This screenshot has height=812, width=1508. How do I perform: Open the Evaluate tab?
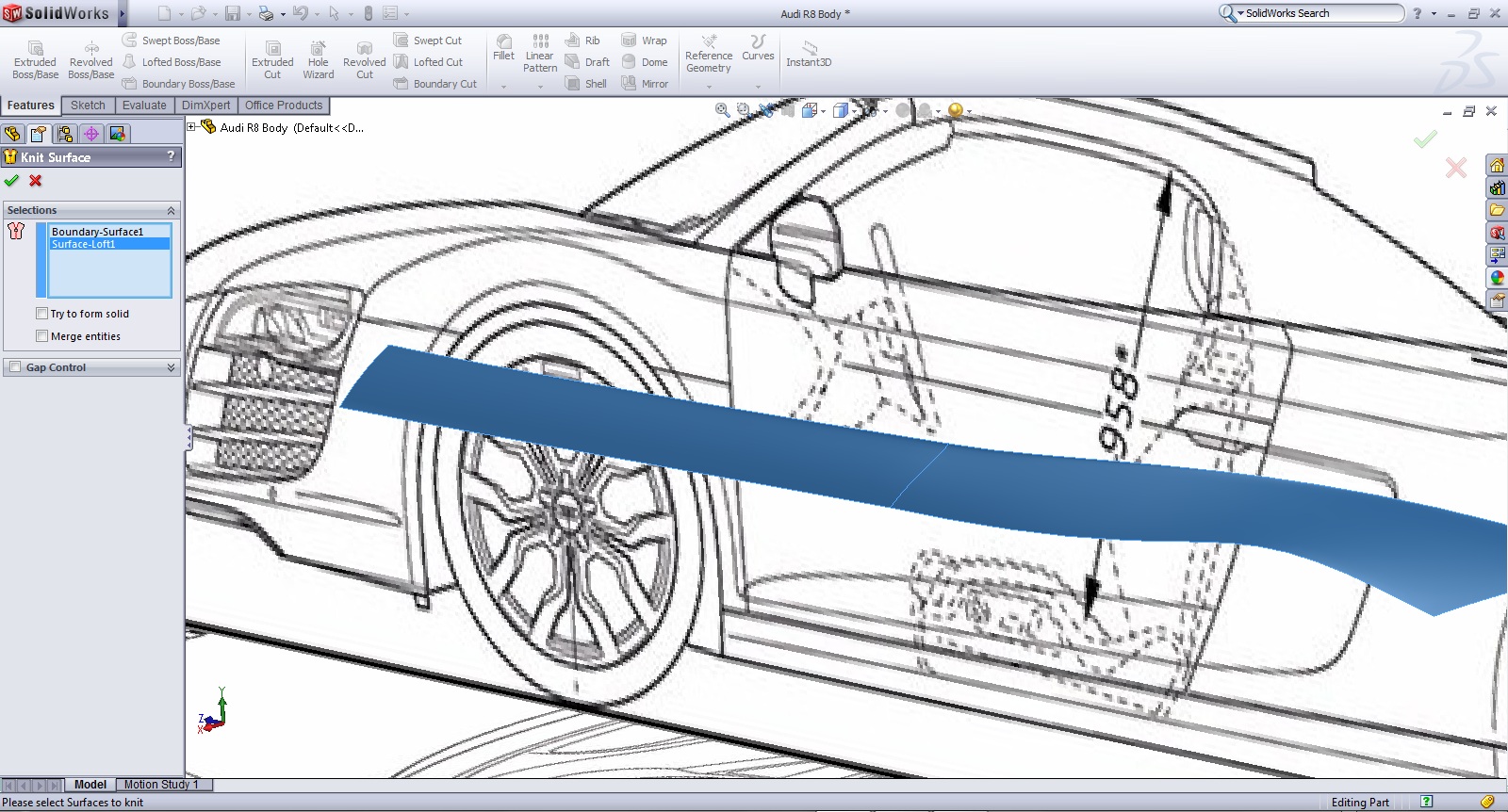coord(144,106)
